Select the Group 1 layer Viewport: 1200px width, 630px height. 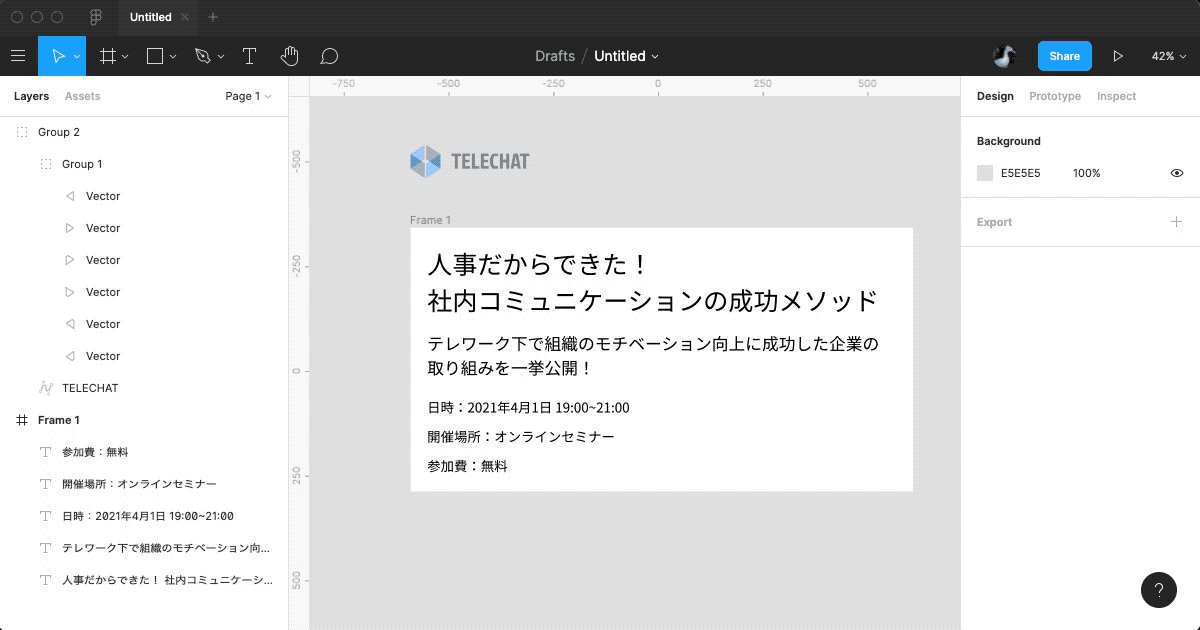[x=144, y=164]
